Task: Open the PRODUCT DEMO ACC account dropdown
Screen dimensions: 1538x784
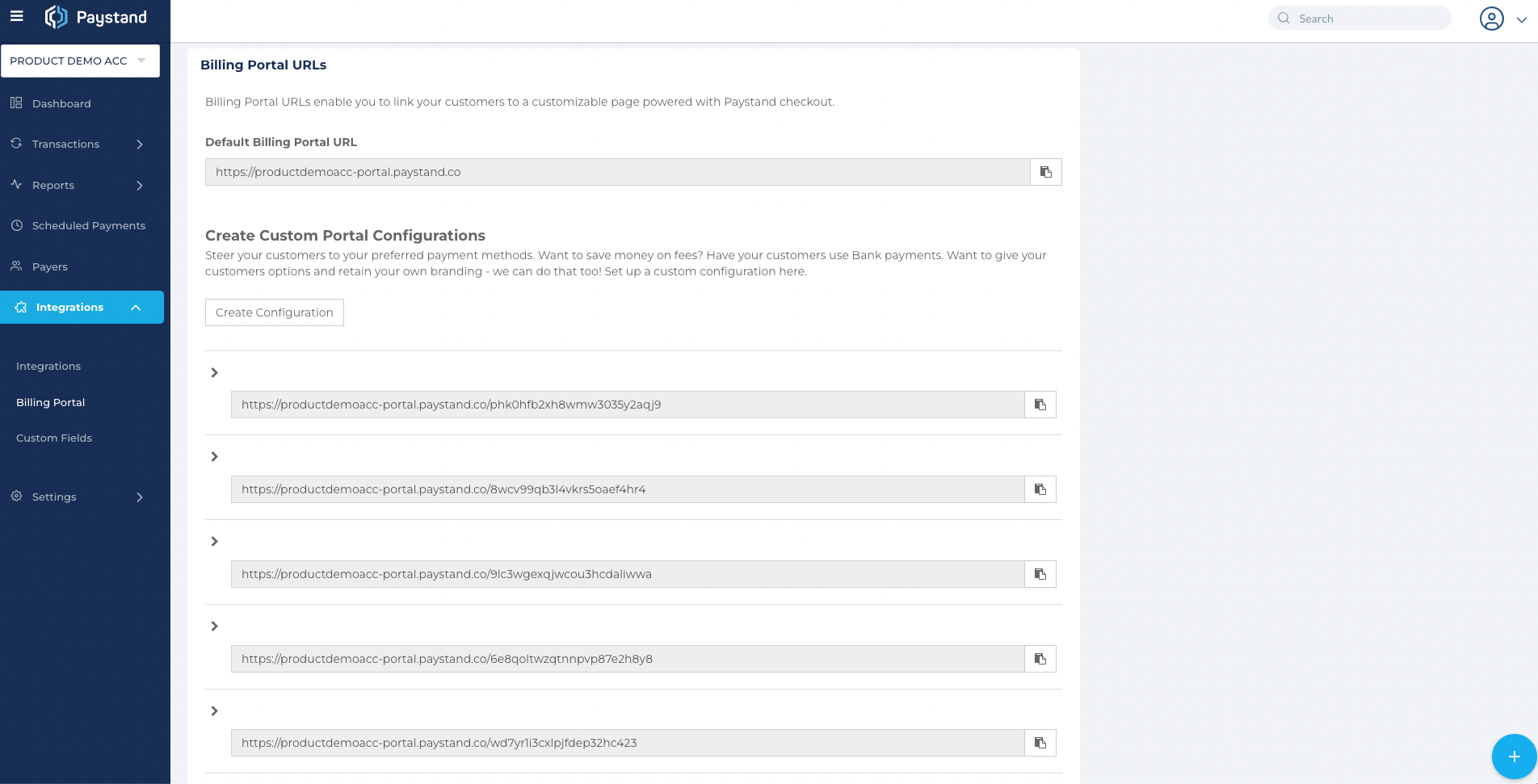Action: point(80,61)
